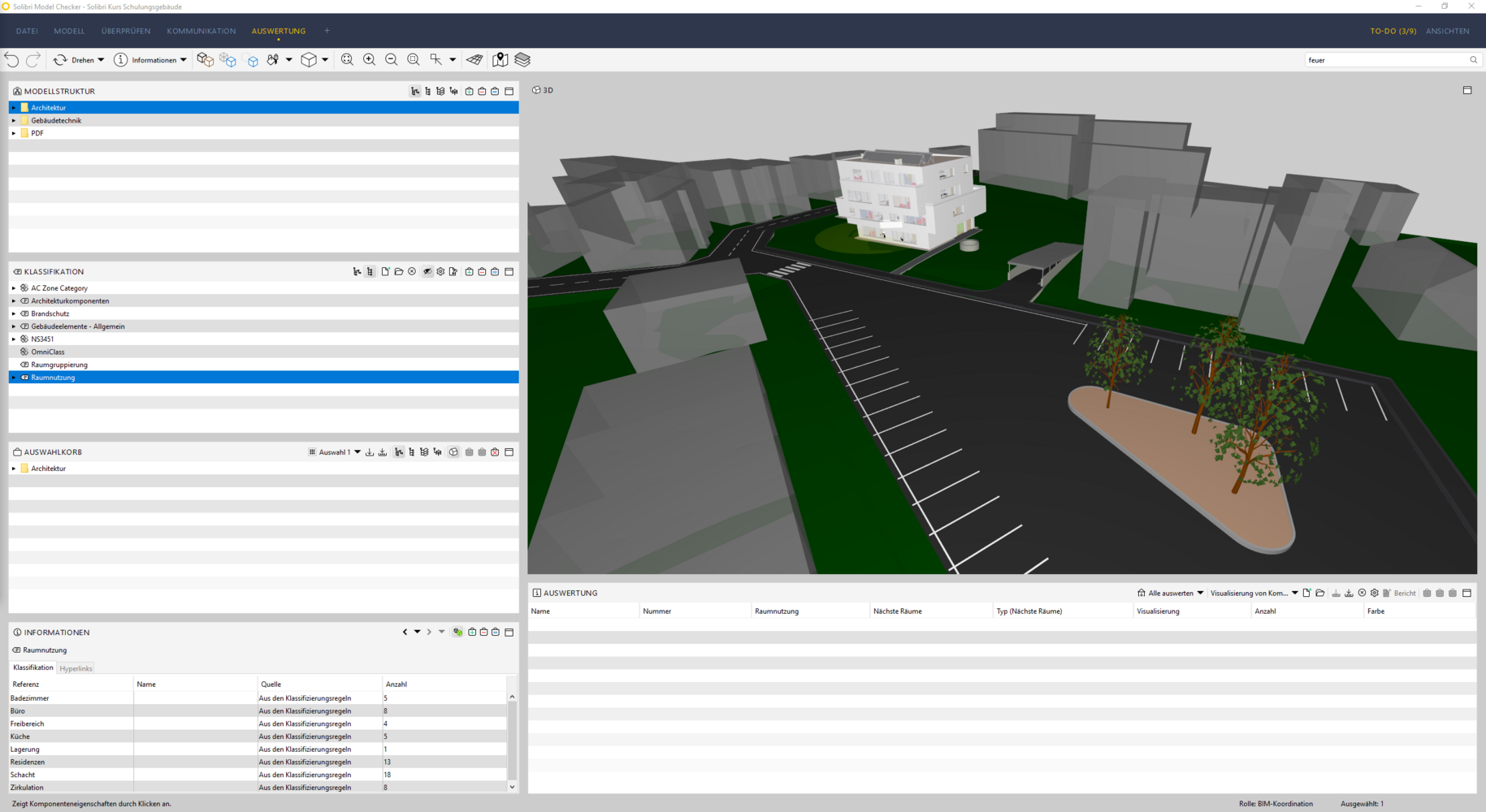Open the DATEI menu

(27, 31)
